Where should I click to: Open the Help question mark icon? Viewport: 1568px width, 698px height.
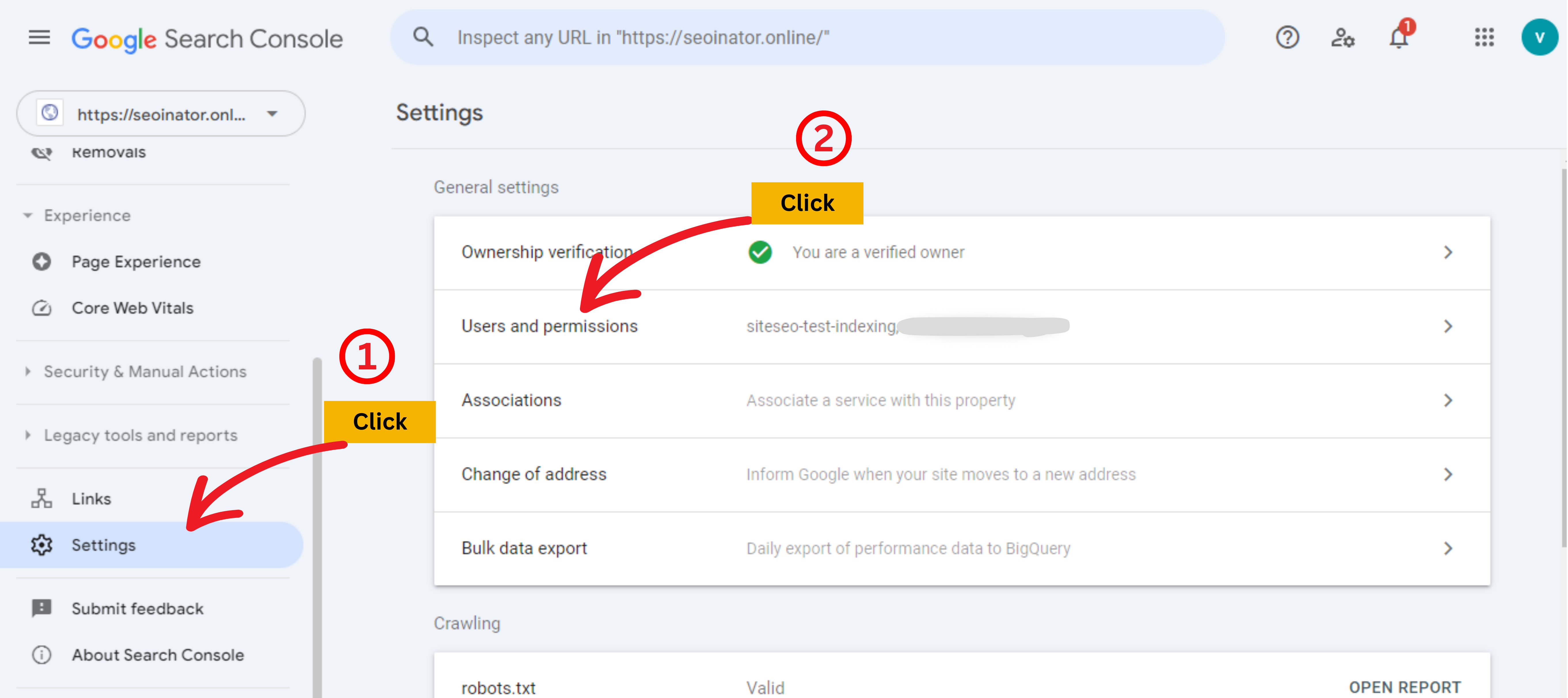click(1287, 38)
